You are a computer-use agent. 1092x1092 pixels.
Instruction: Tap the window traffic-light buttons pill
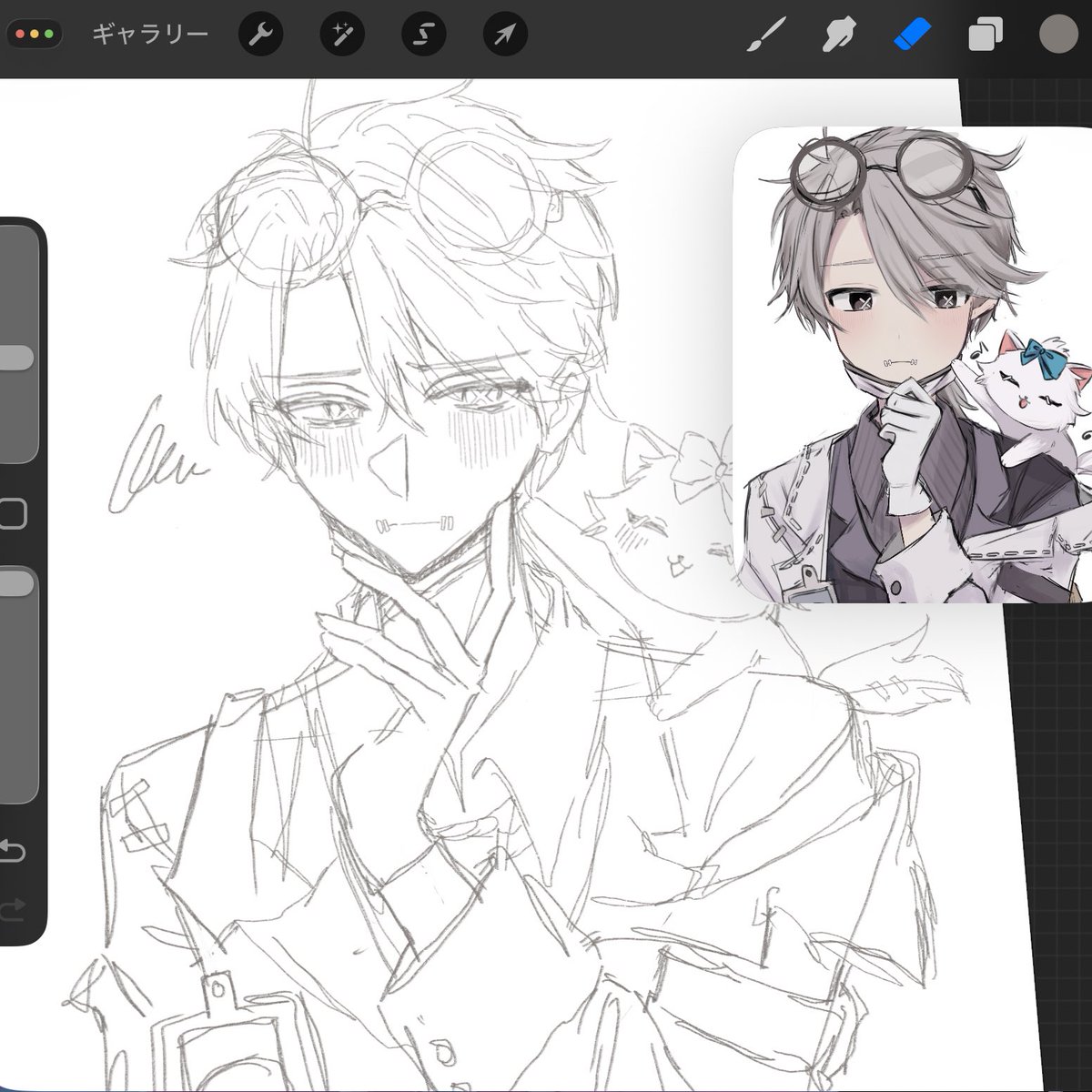35,35
